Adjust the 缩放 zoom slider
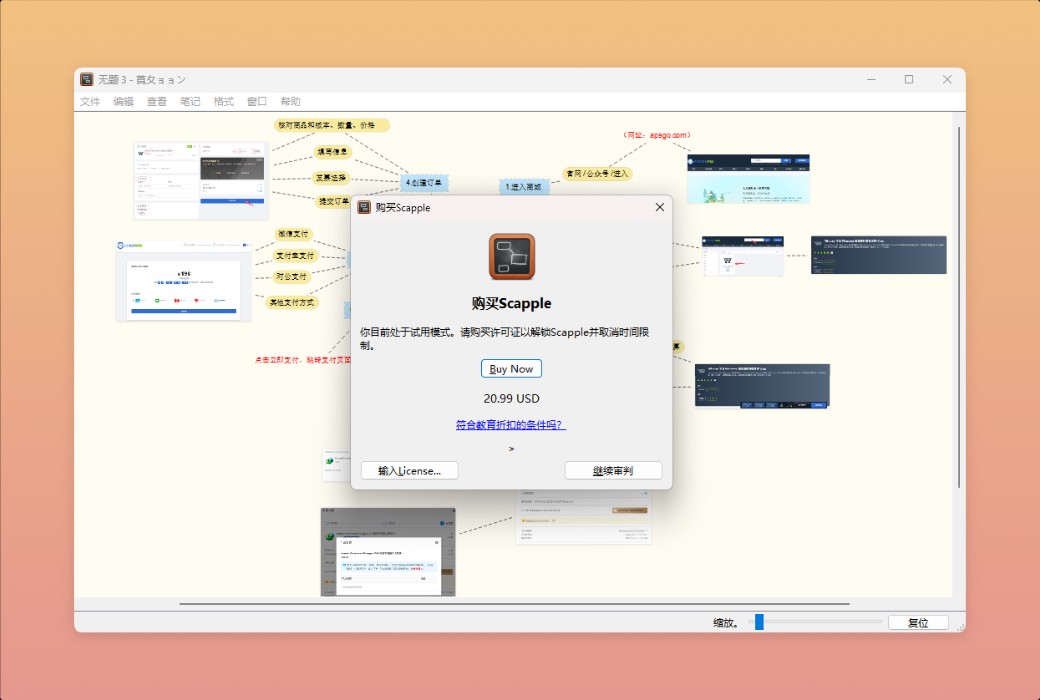 pyautogui.click(x=760, y=621)
